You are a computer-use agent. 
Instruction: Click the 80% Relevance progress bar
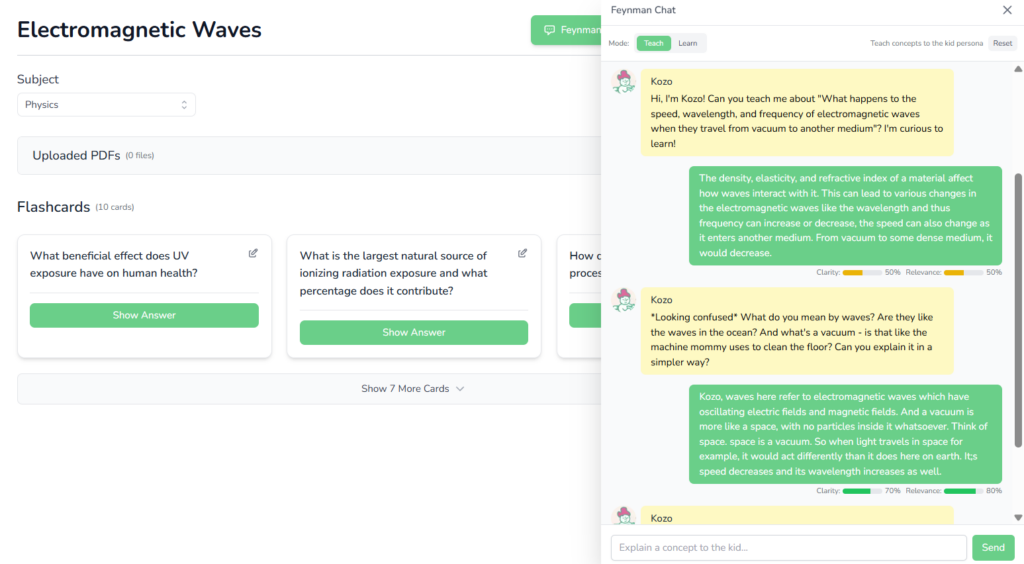963,491
